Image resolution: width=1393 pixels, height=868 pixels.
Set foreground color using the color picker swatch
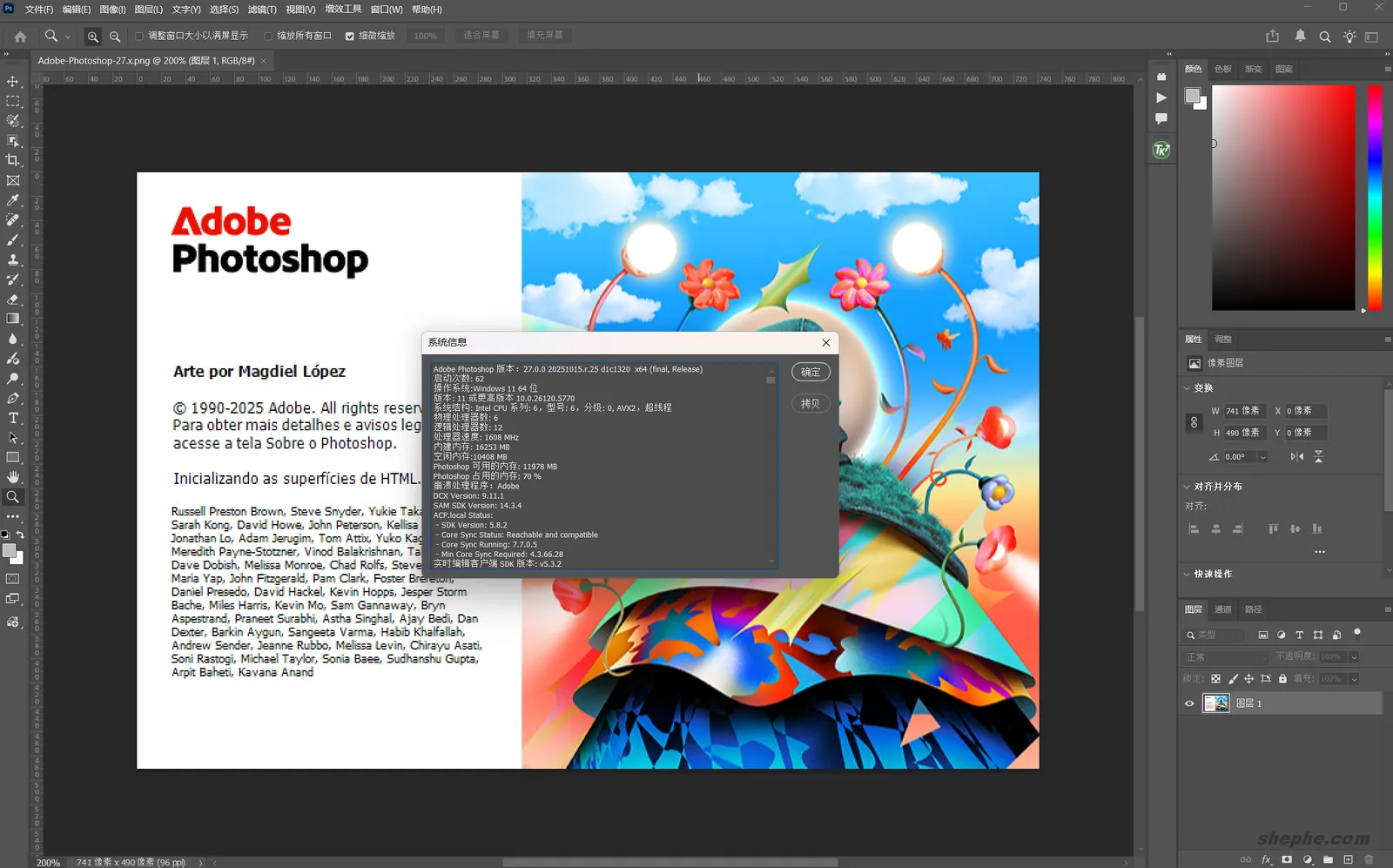10,551
